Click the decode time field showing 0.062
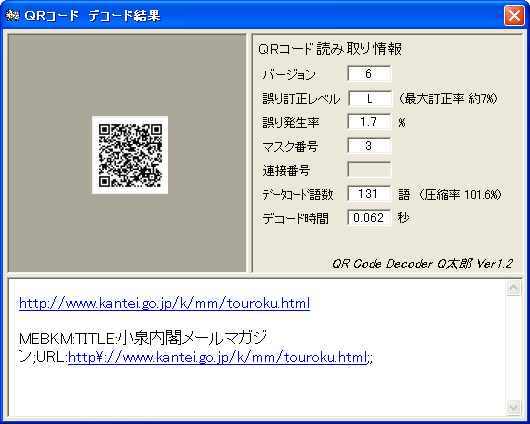The width and height of the screenshot is (530, 424). pyautogui.click(x=369, y=218)
